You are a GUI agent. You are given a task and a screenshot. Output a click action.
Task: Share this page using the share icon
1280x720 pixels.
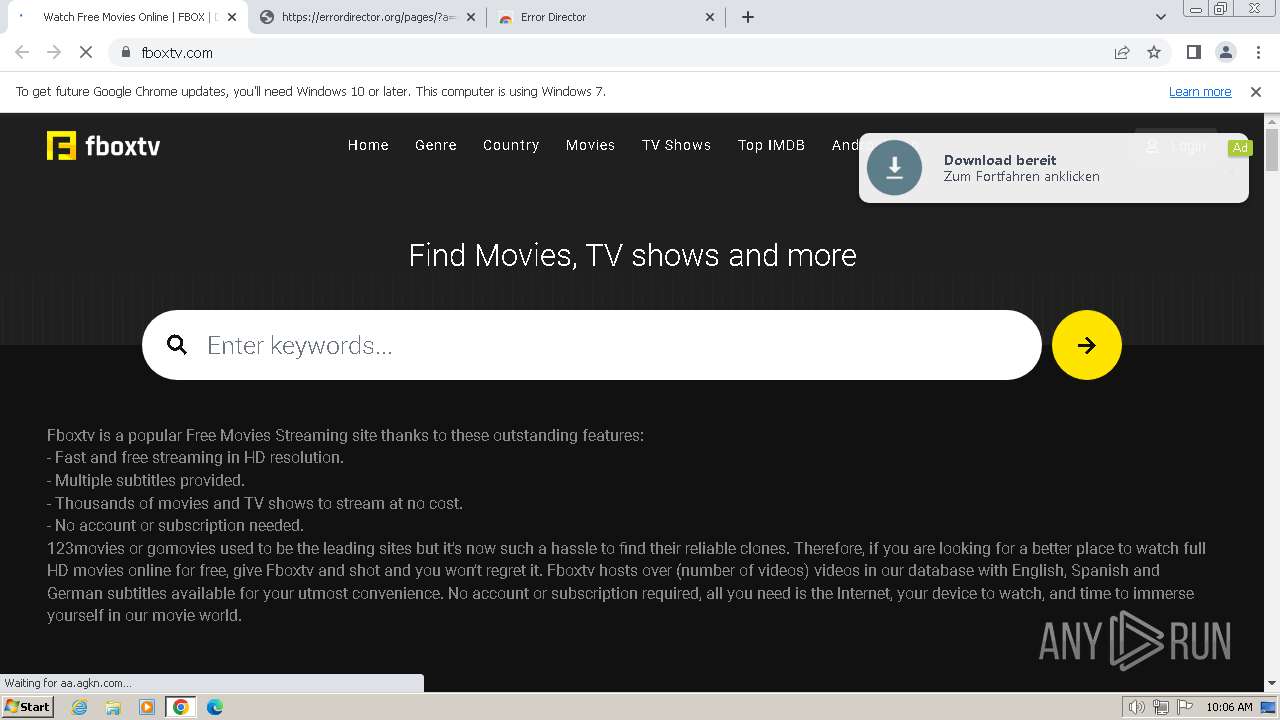coord(1122,53)
